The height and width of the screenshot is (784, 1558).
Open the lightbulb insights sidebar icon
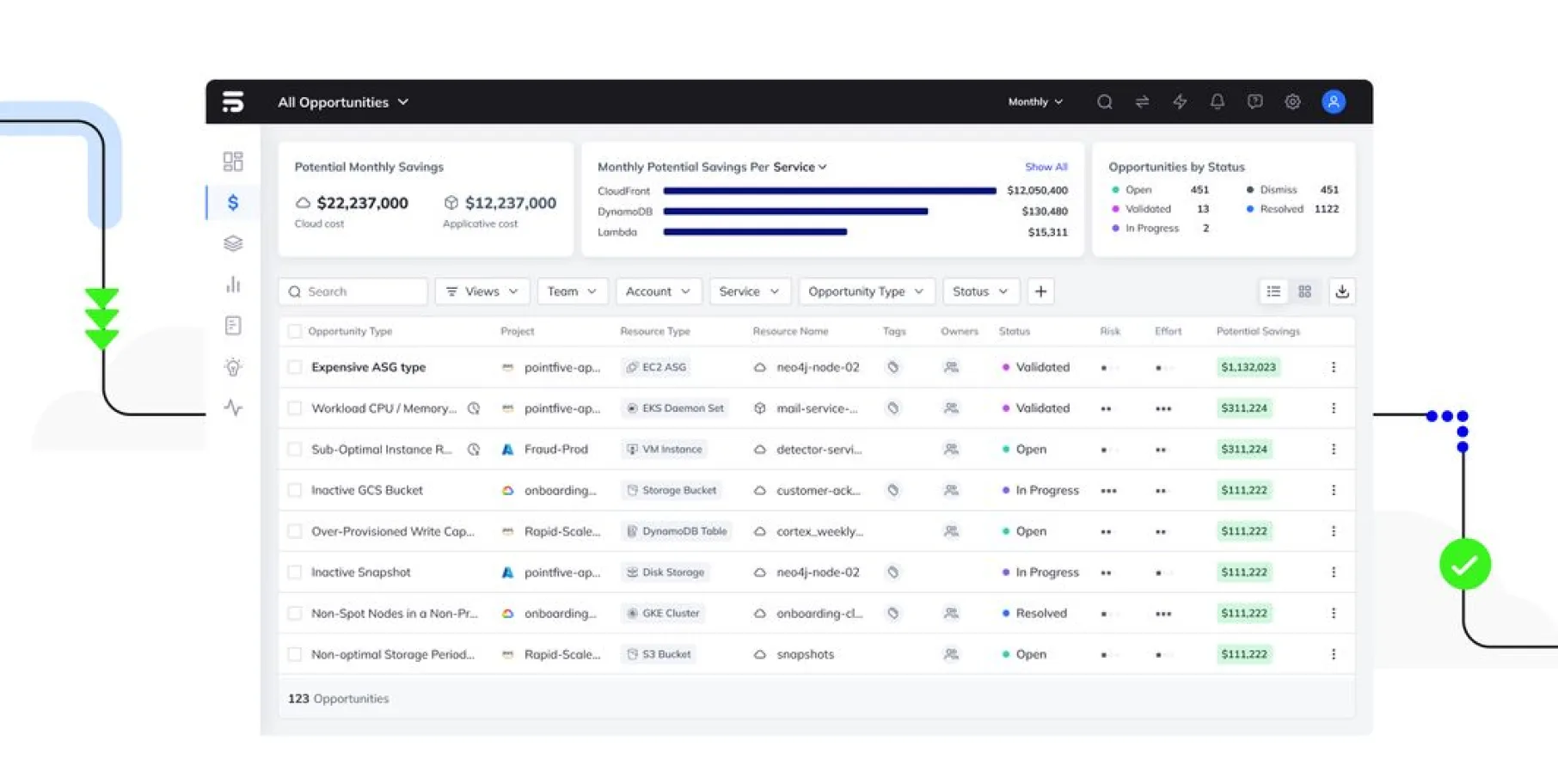point(233,367)
